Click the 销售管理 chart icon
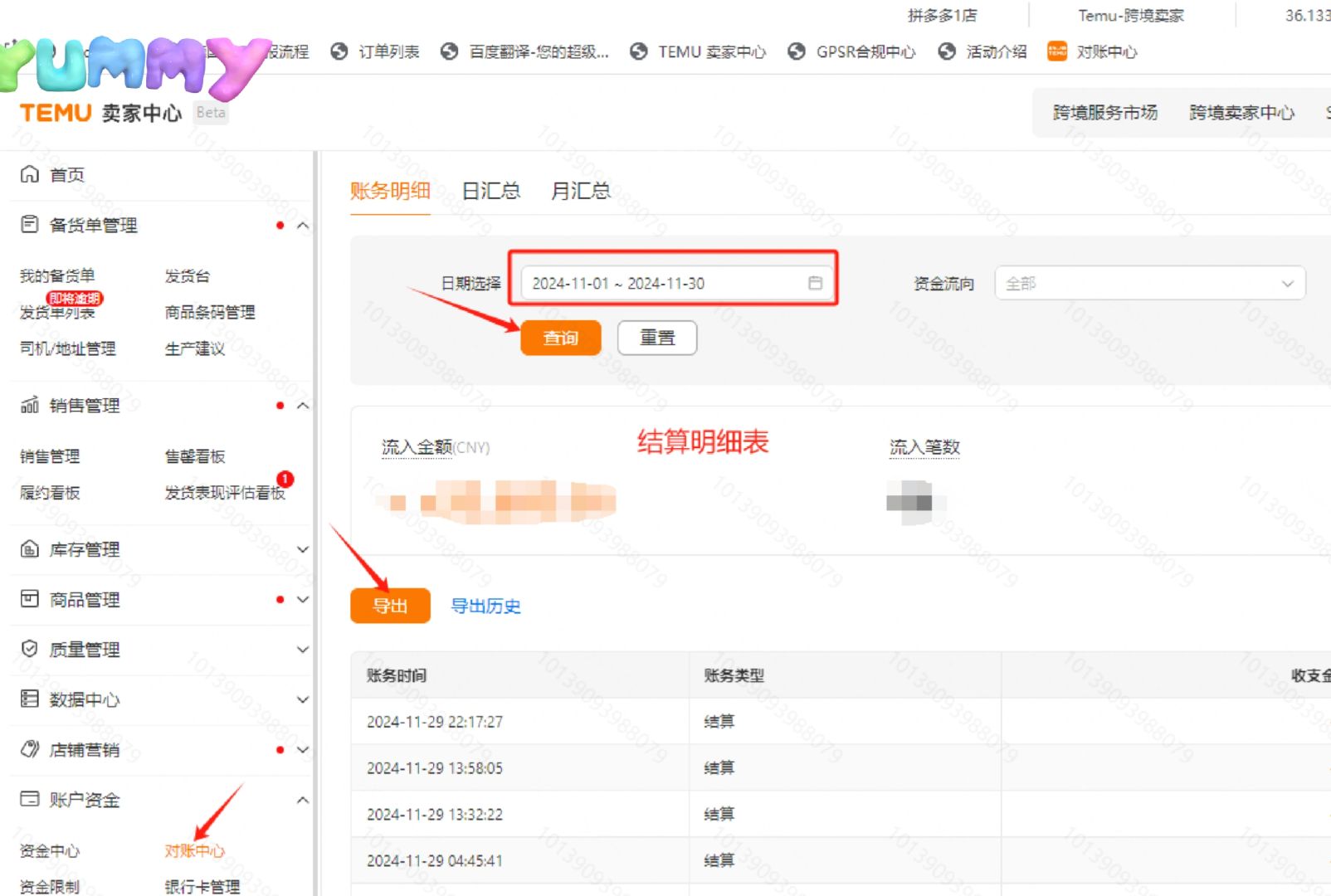 coord(30,405)
